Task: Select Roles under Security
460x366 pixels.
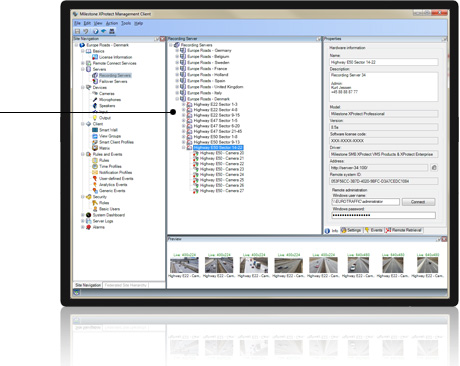Action: tap(104, 203)
